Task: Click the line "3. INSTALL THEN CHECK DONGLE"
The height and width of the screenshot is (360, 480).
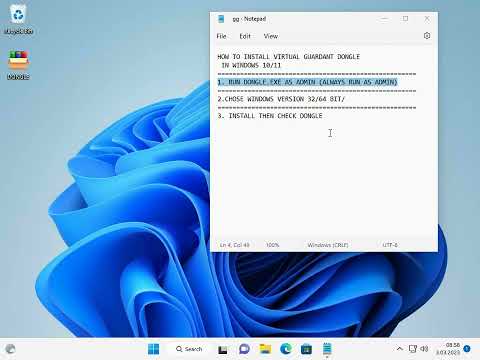Action: coord(270,116)
